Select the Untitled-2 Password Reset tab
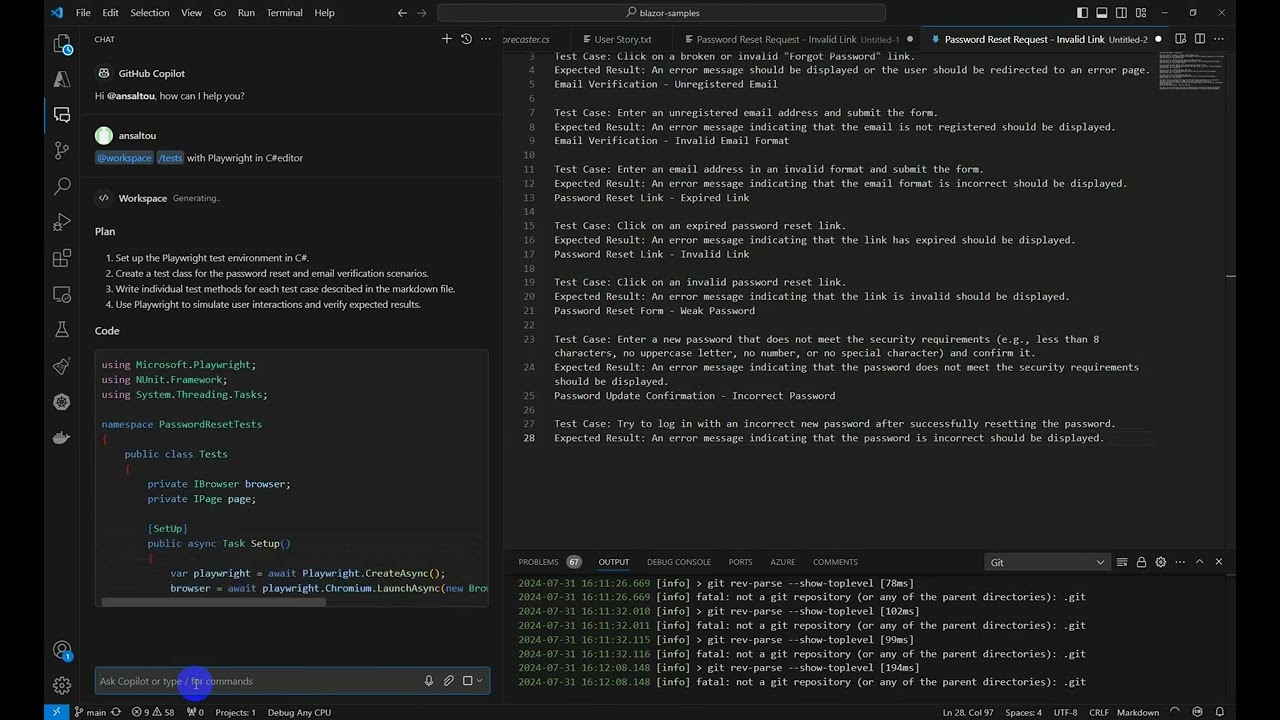1280x720 pixels. pos(1043,39)
